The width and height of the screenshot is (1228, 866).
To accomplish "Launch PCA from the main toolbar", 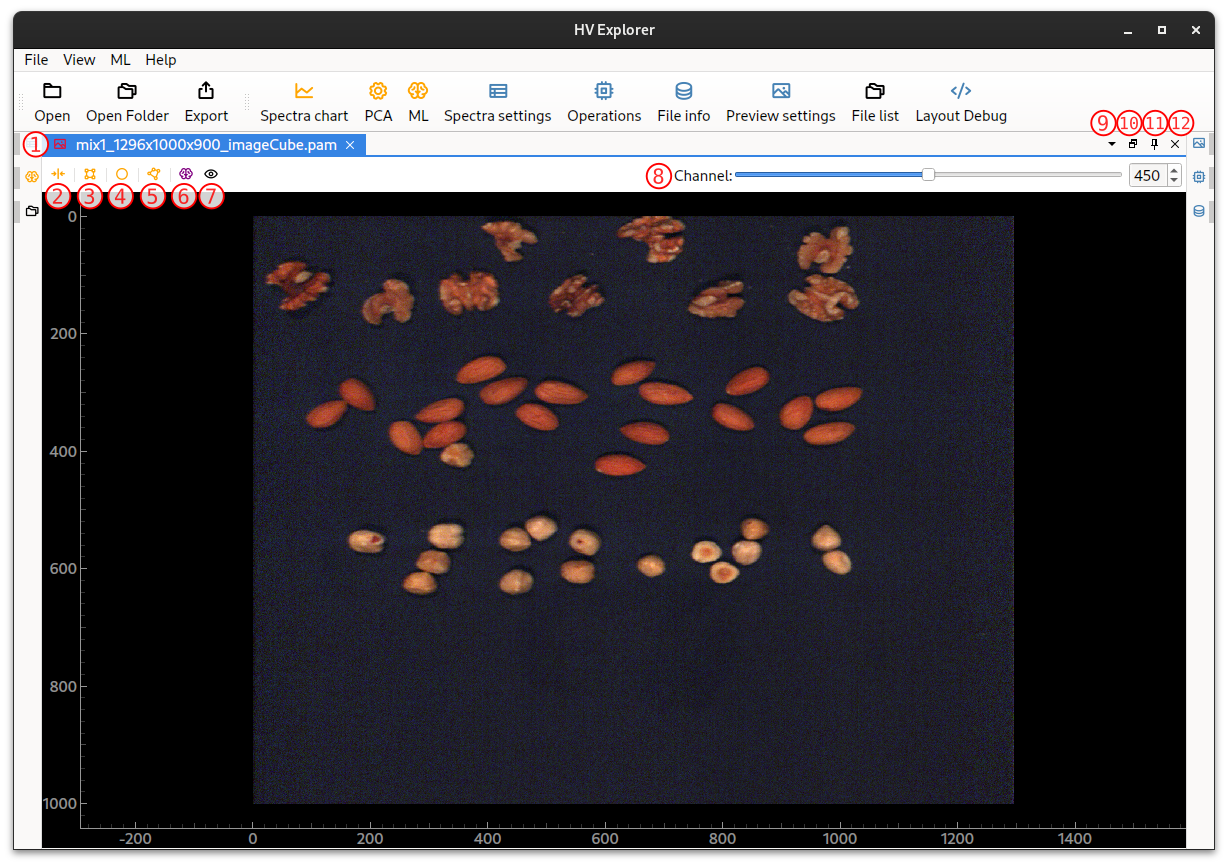I will [x=378, y=103].
